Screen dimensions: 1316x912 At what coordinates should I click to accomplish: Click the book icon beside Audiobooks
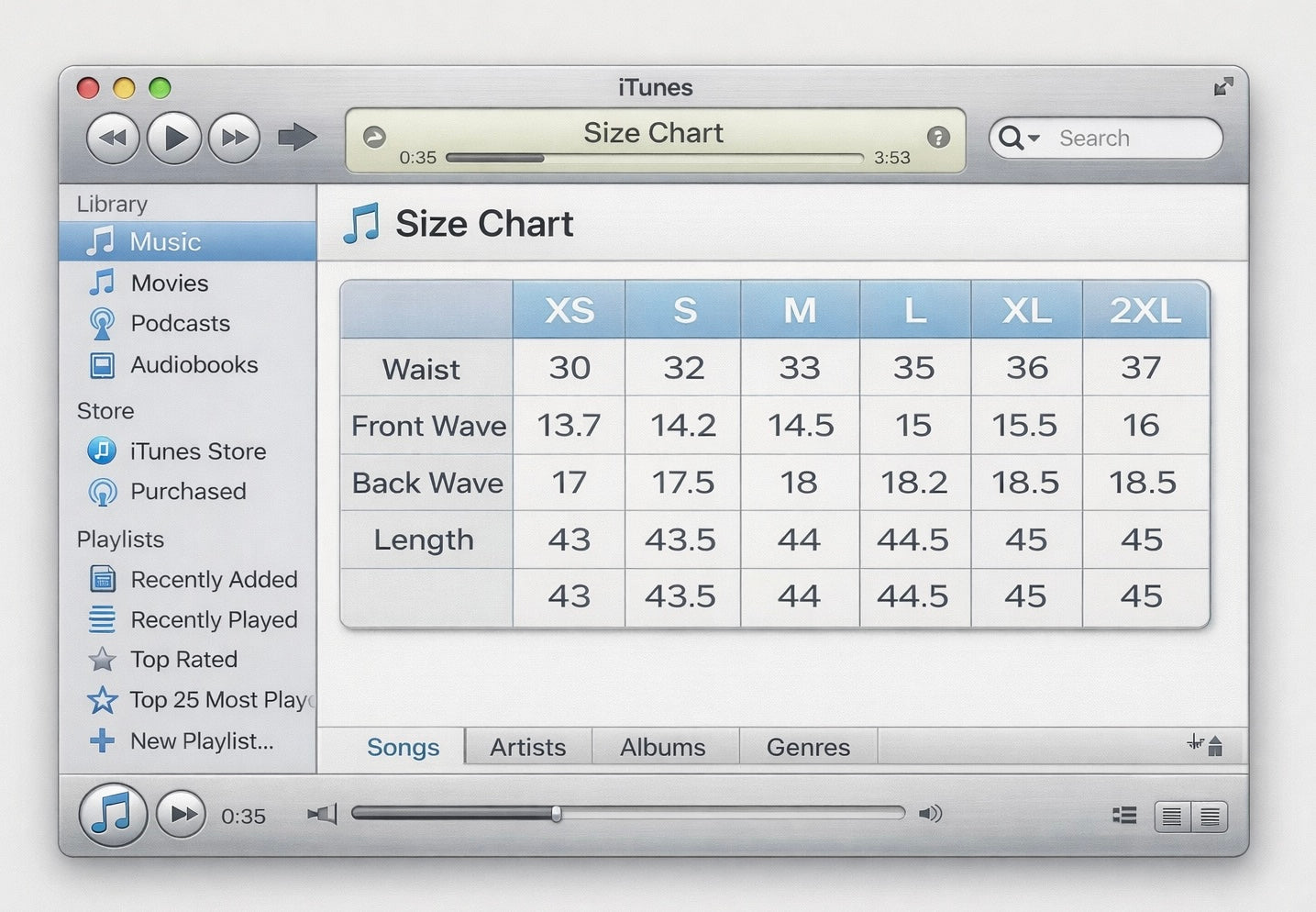point(102,365)
